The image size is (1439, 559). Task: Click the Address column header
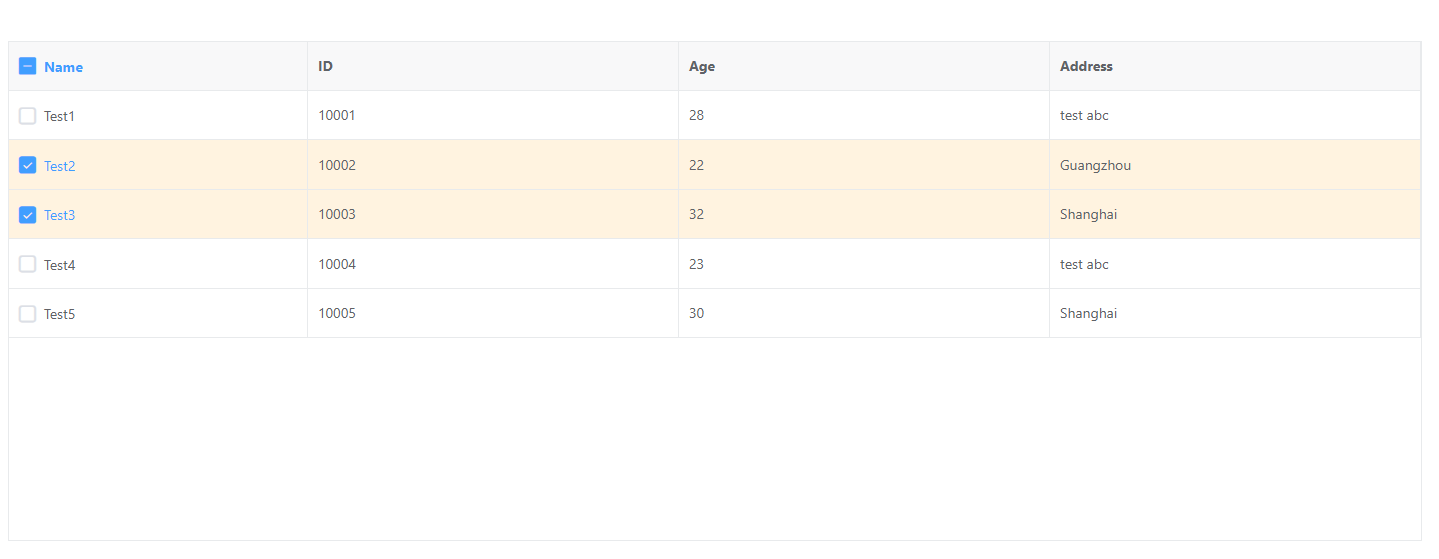point(1086,66)
